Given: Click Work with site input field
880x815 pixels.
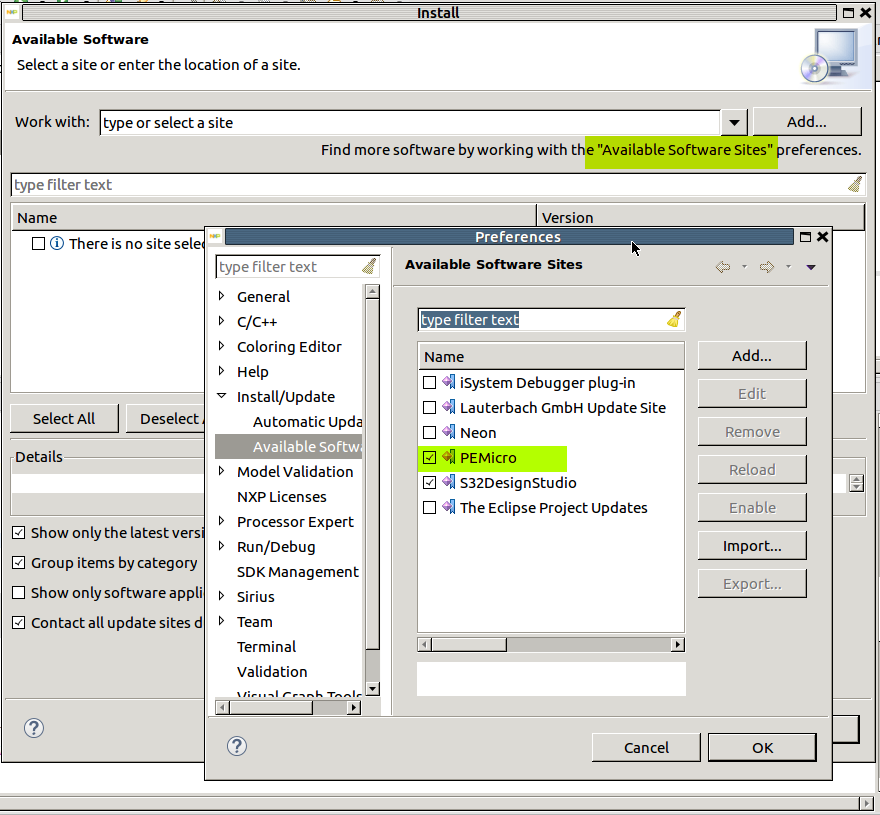Looking at the screenshot, I should pyautogui.click(x=410, y=122).
